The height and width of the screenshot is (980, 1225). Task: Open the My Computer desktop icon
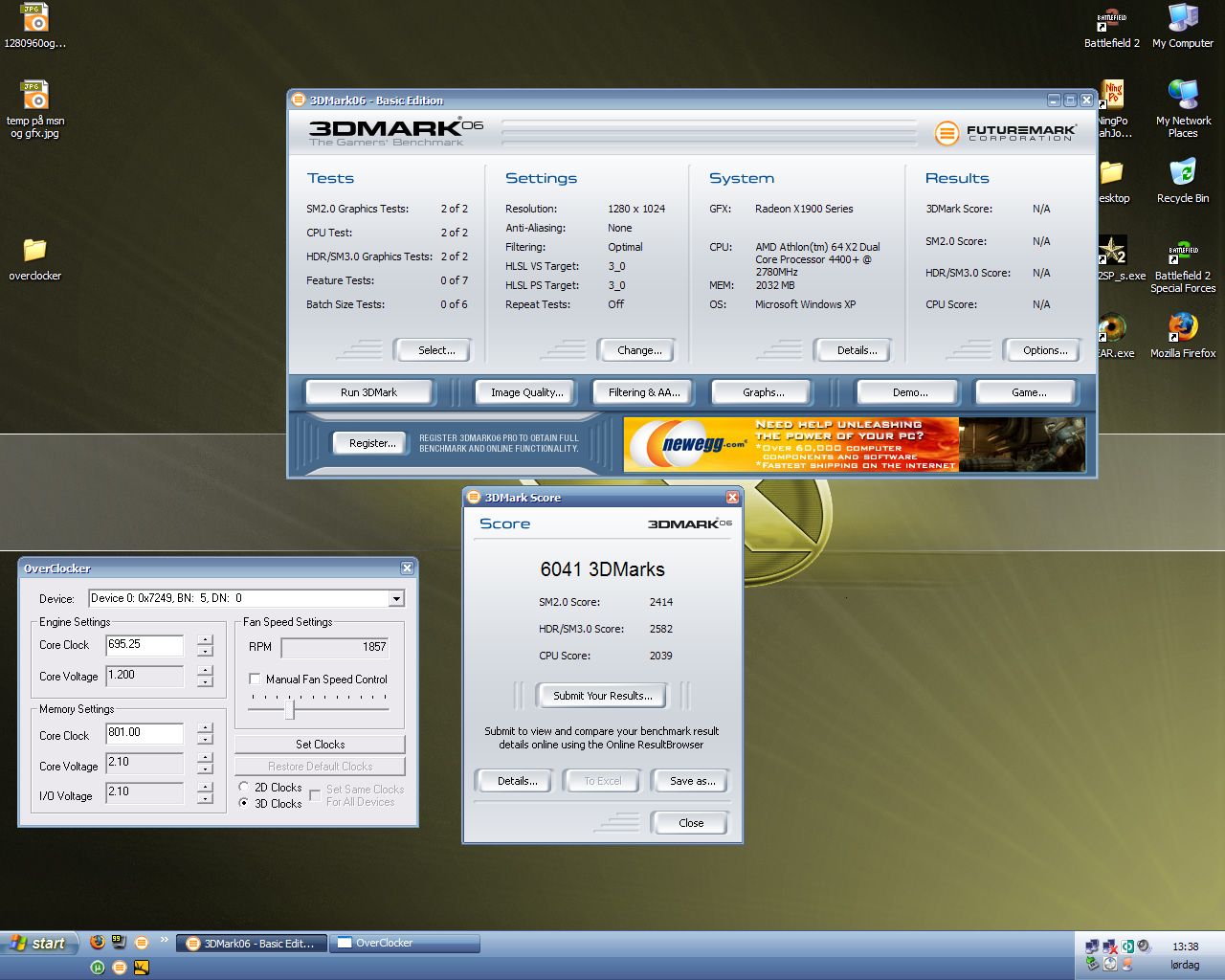click(x=1183, y=26)
